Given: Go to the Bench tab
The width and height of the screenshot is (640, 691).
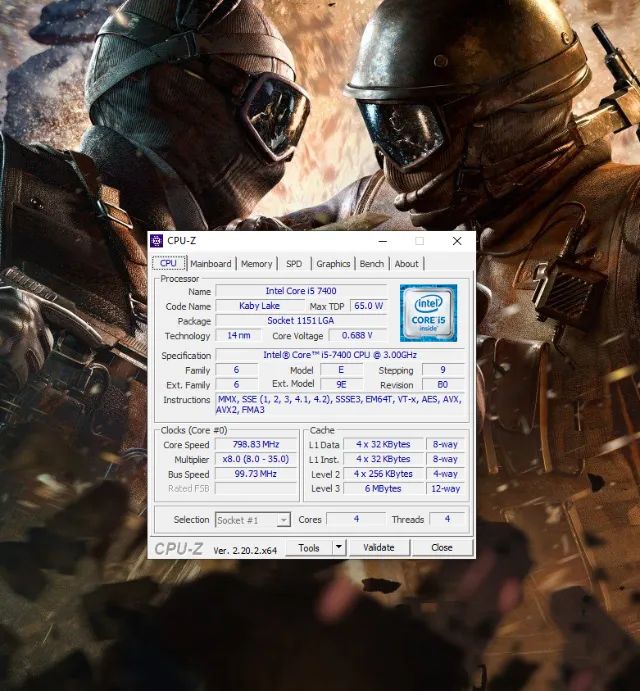Looking at the screenshot, I should [372, 264].
